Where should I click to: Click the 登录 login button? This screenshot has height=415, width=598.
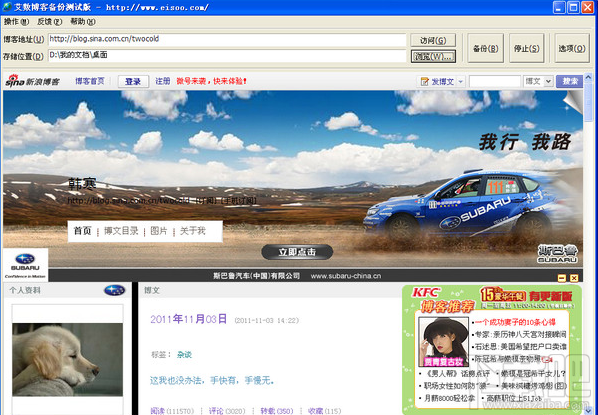point(133,81)
